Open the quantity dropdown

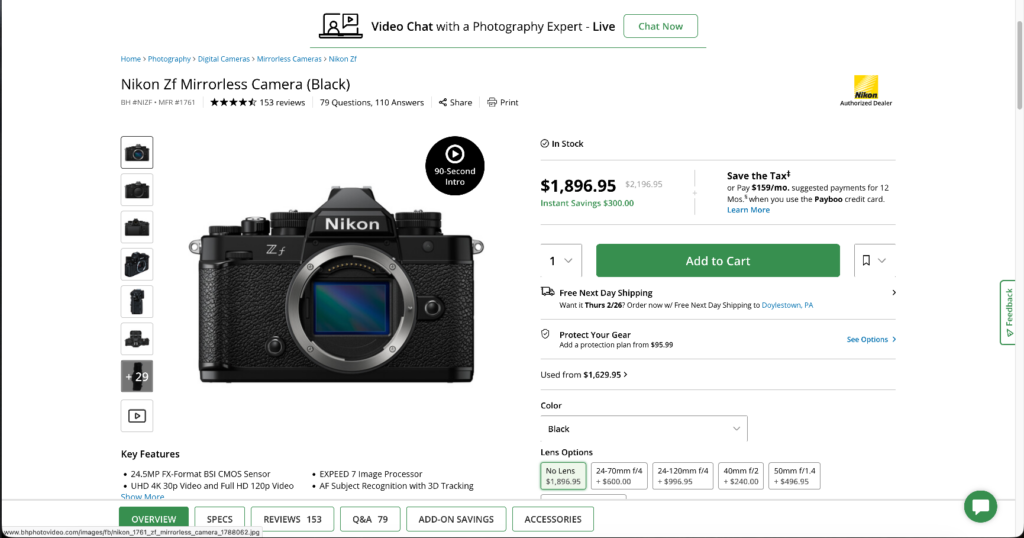pyautogui.click(x=560, y=261)
